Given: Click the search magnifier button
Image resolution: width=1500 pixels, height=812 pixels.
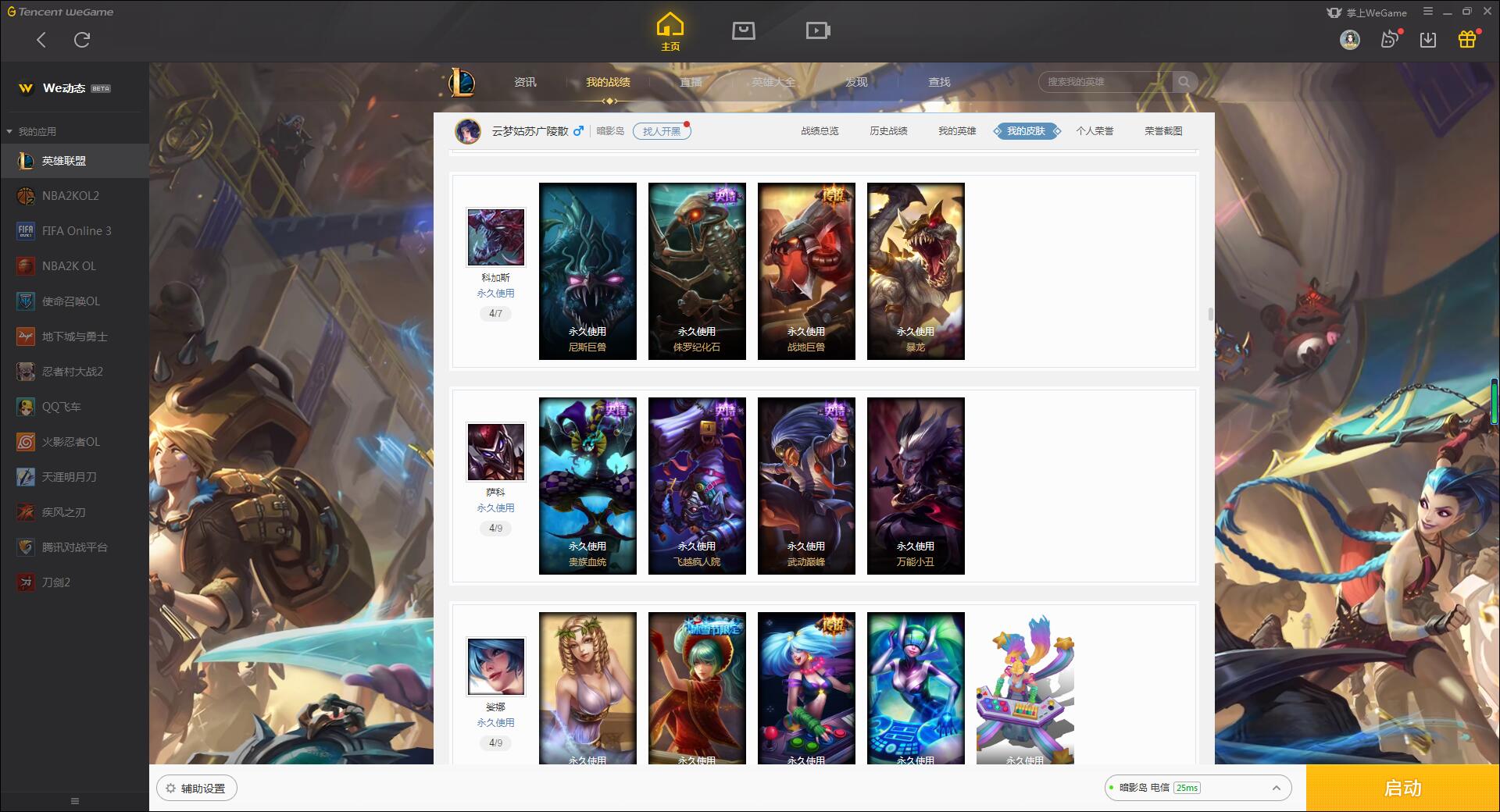Looking at the screenshot, I should (1184, 82).
